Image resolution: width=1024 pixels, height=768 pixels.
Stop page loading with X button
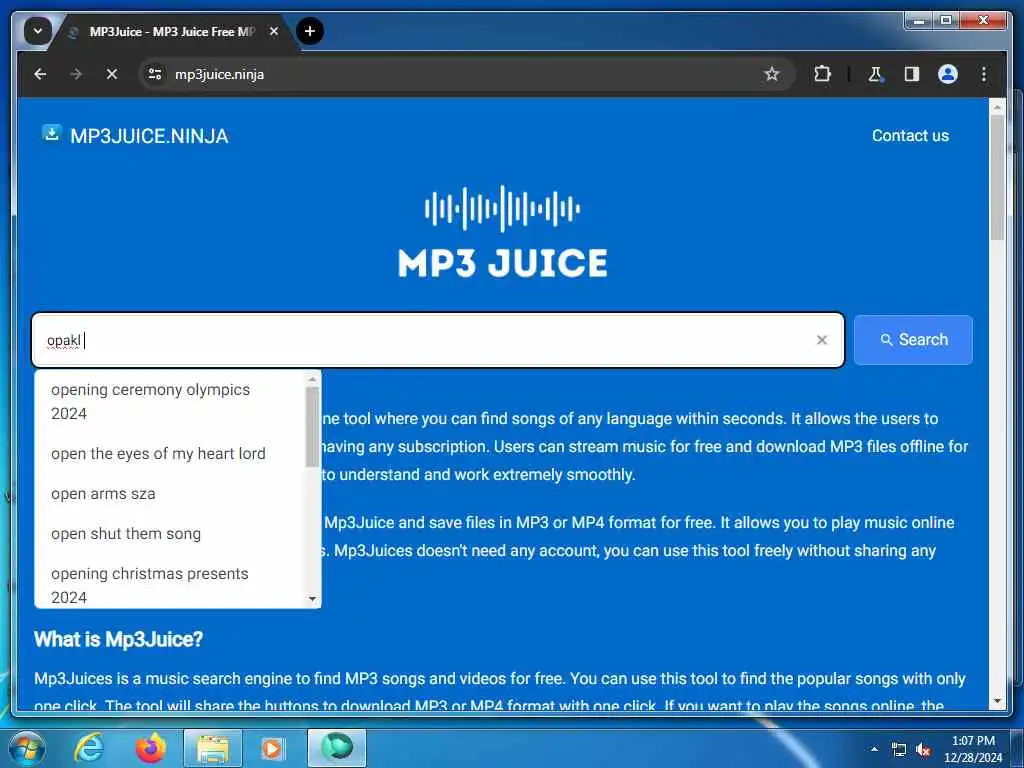112,74
